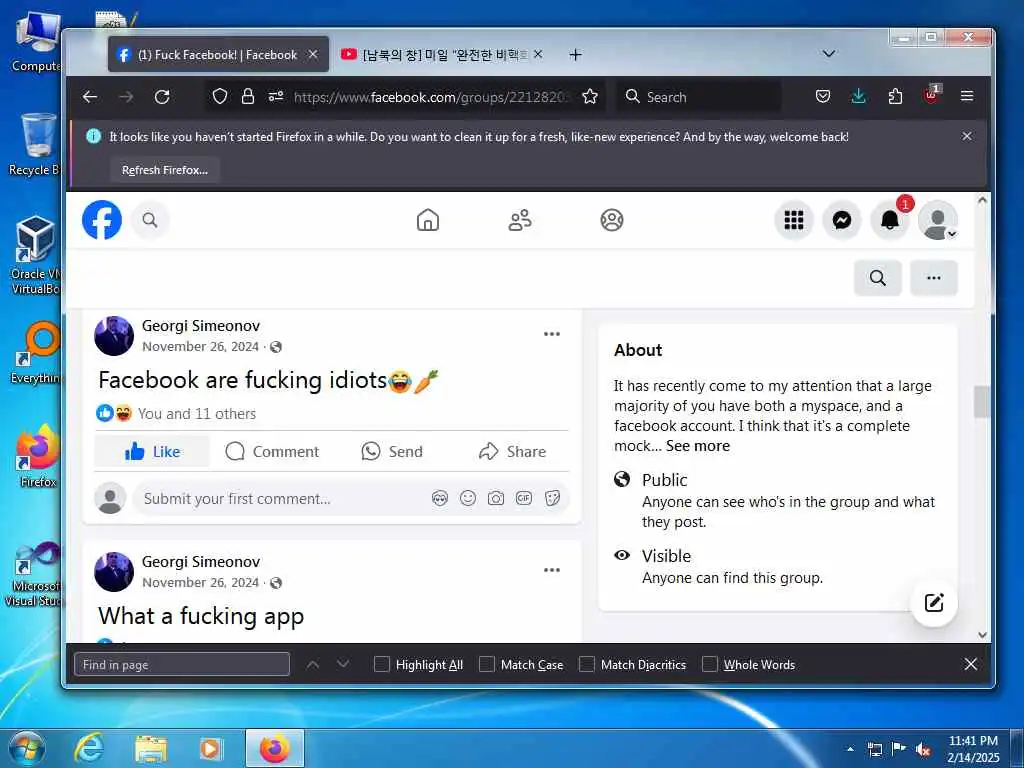Open emoji picker in comment box

pos(468,499)
